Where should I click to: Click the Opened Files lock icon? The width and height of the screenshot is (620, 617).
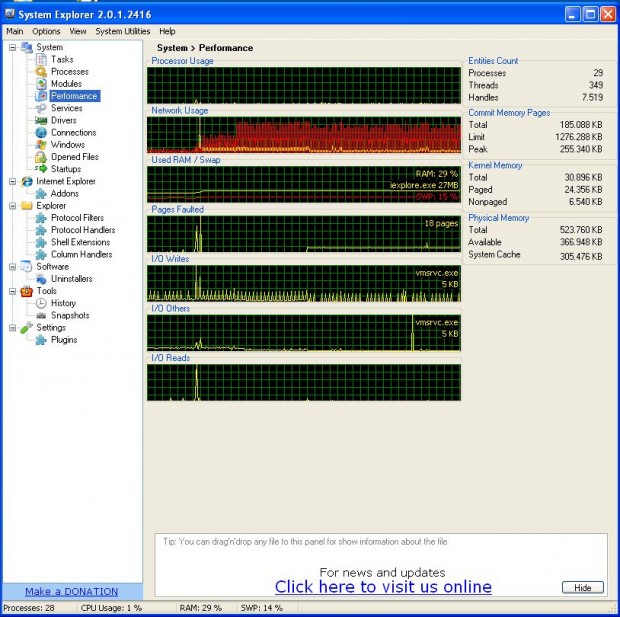tap(41, 157)
